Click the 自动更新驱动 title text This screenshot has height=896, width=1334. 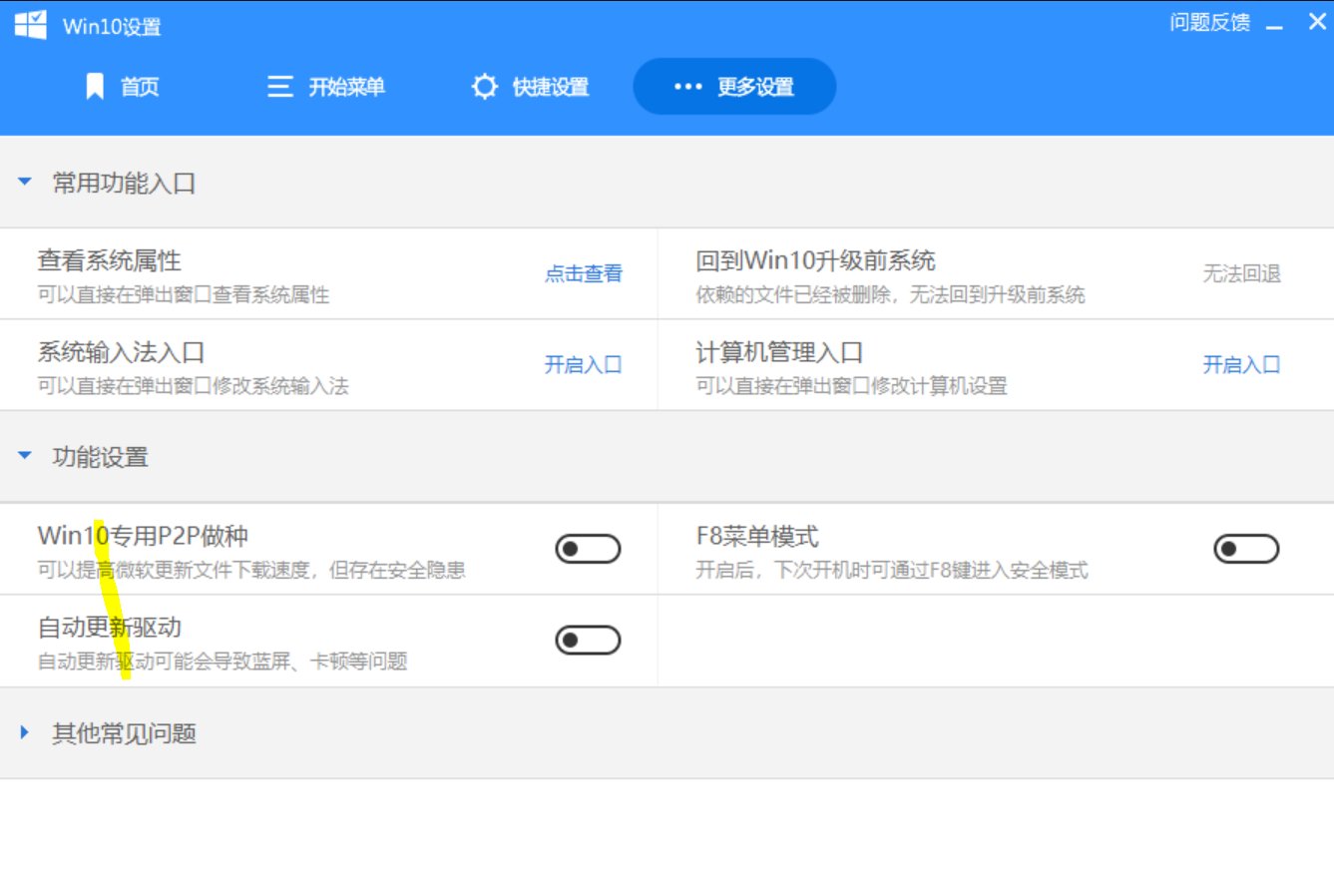point(110,628)
